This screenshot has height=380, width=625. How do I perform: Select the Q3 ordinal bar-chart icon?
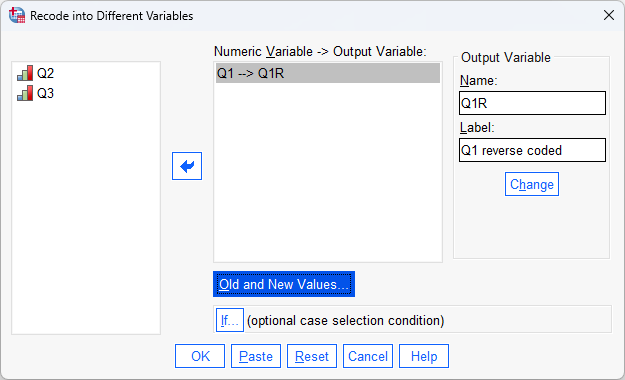pyautogui.click(x=25, y=93)
